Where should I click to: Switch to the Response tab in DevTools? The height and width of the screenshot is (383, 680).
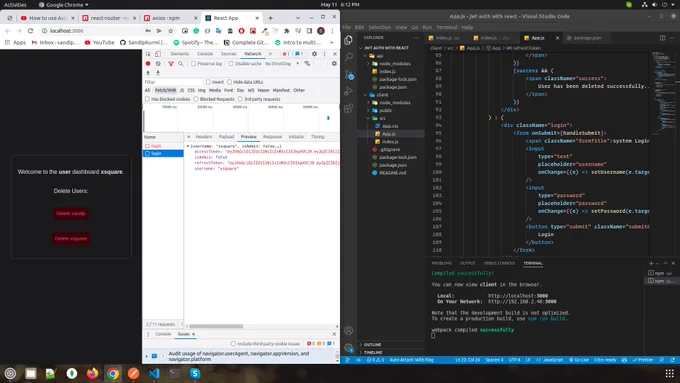(272, 137)
